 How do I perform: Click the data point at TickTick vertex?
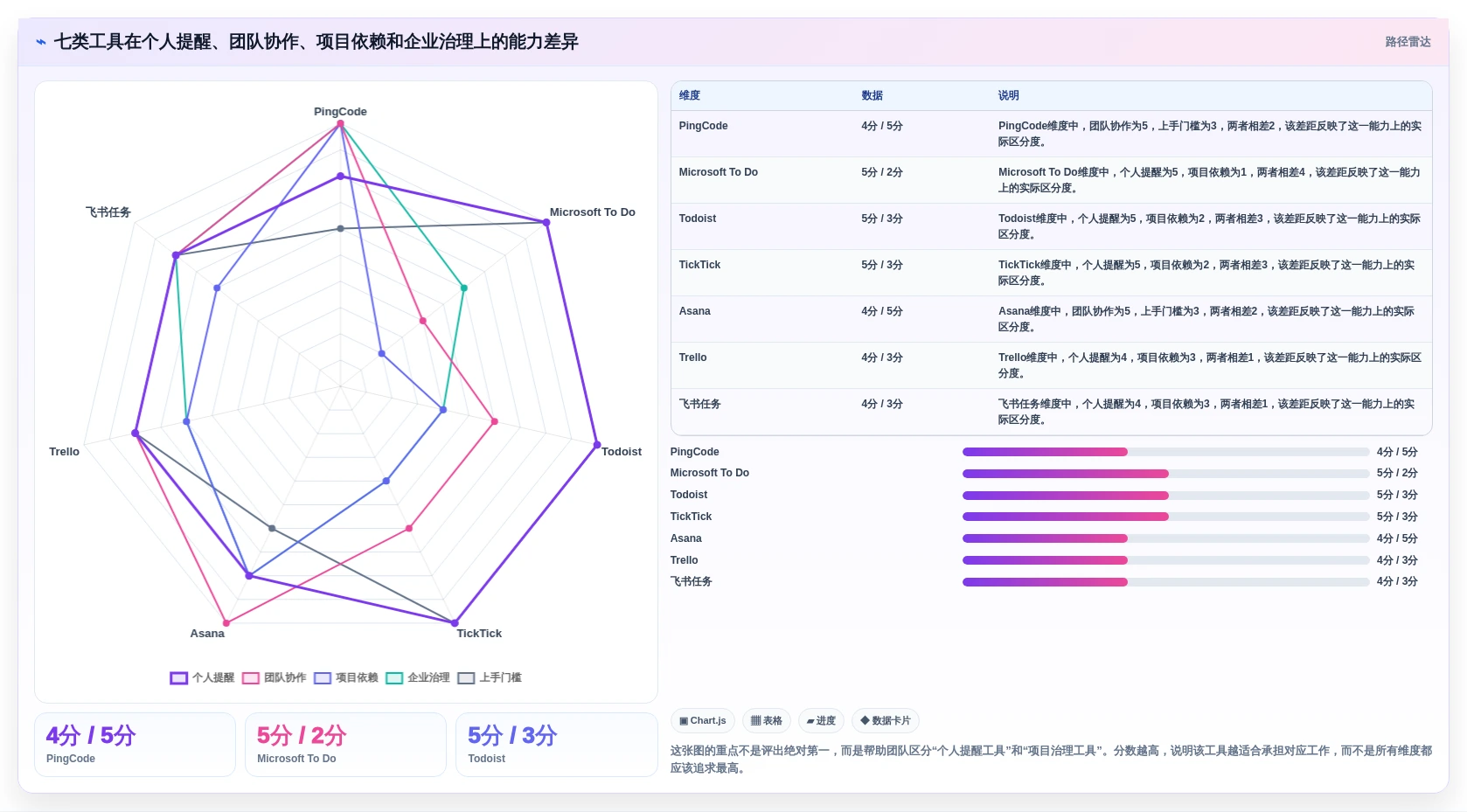pos(455,623)
